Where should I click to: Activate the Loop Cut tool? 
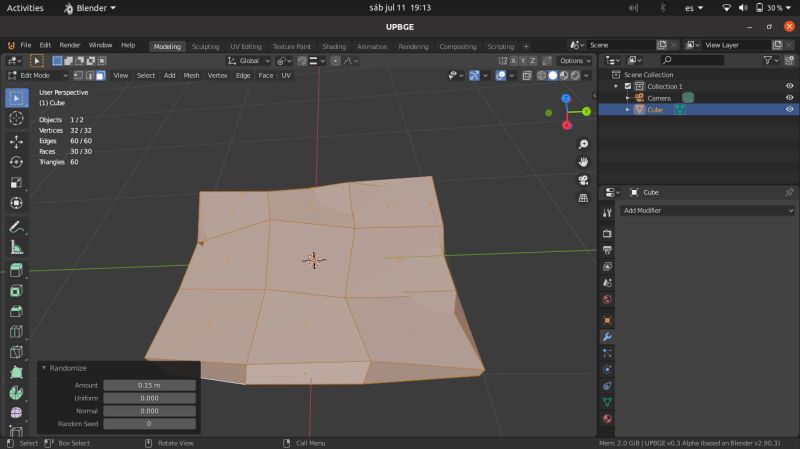tap(16, 332)
